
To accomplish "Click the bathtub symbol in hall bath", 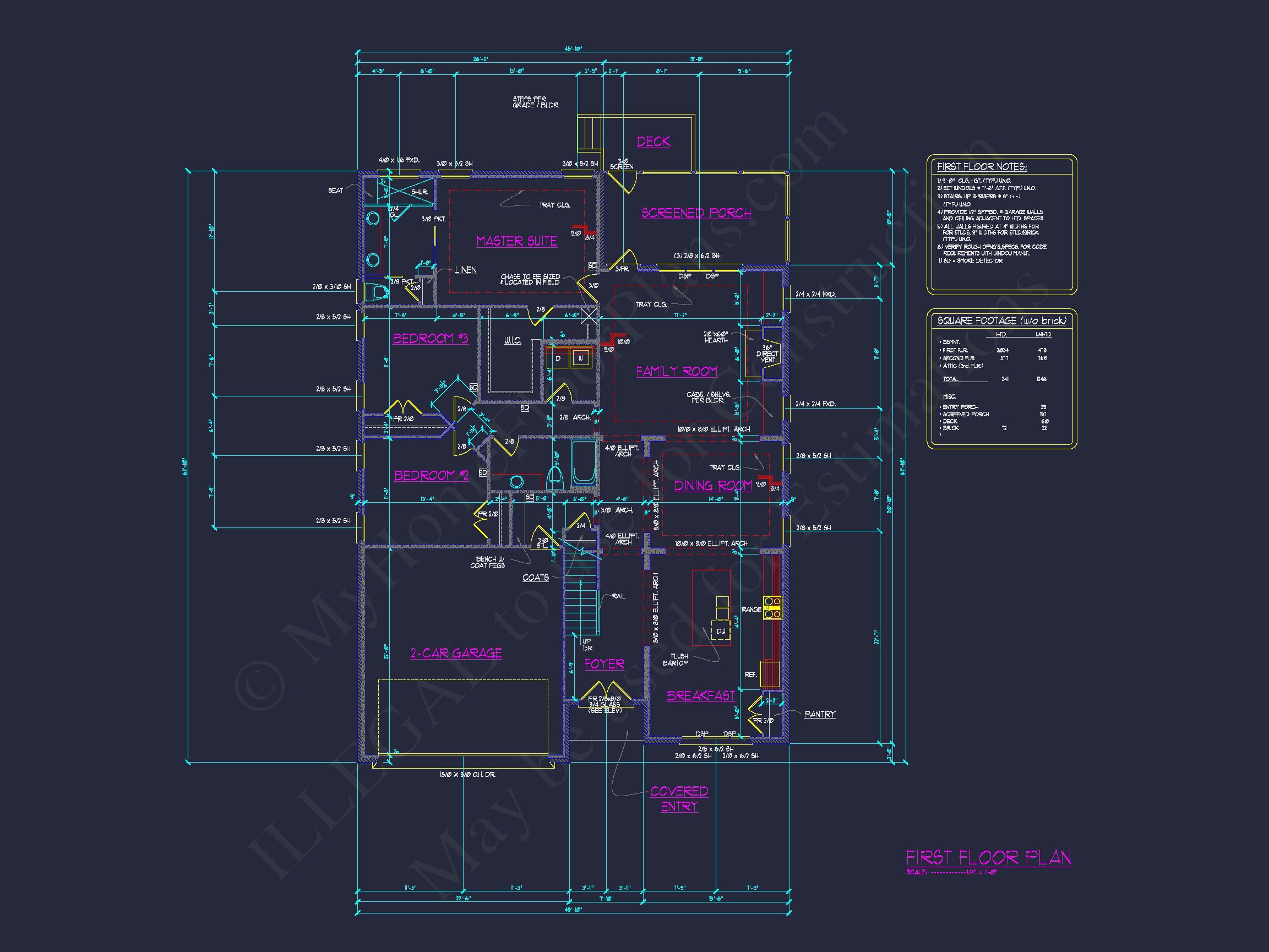I will point(584,463).
